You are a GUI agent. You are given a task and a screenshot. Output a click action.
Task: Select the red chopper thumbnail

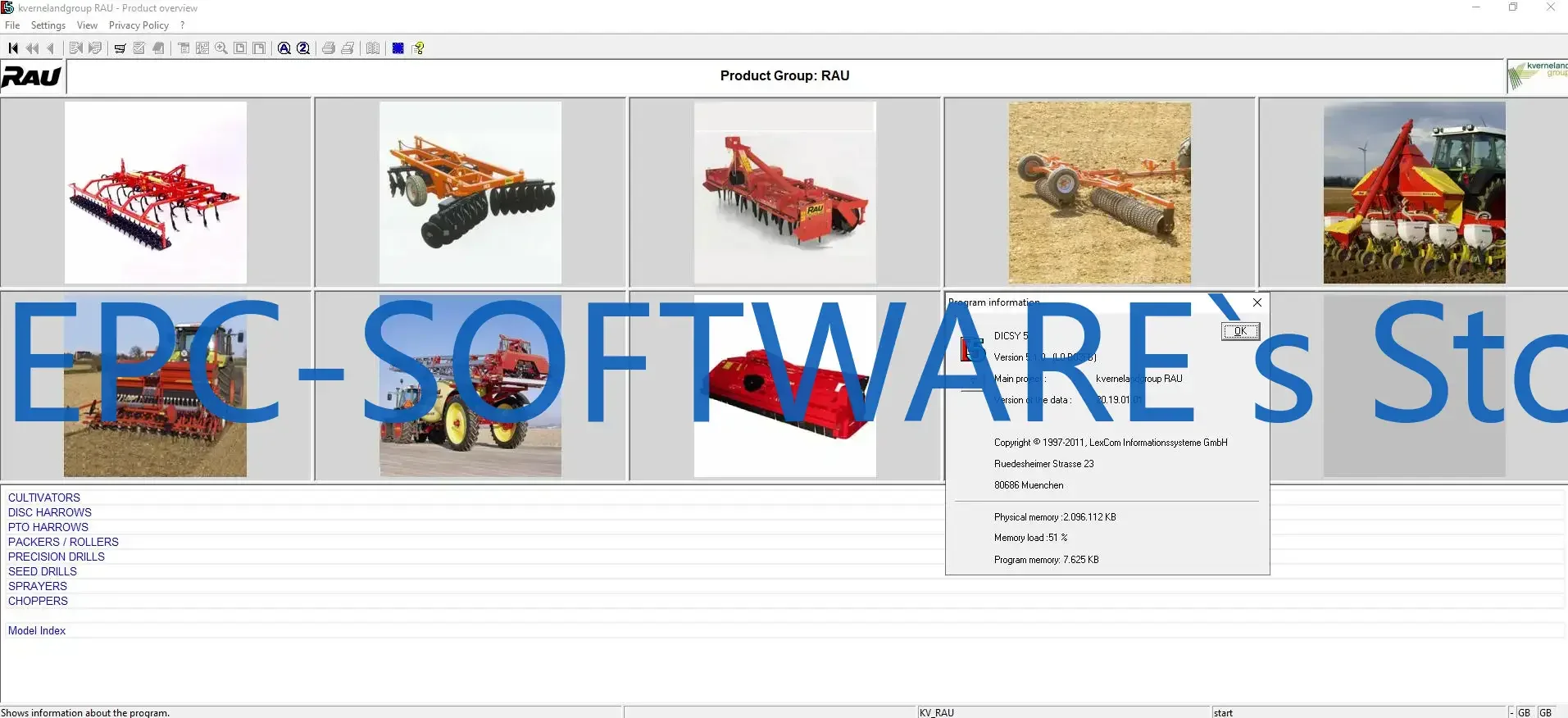[x=785, y=386]
